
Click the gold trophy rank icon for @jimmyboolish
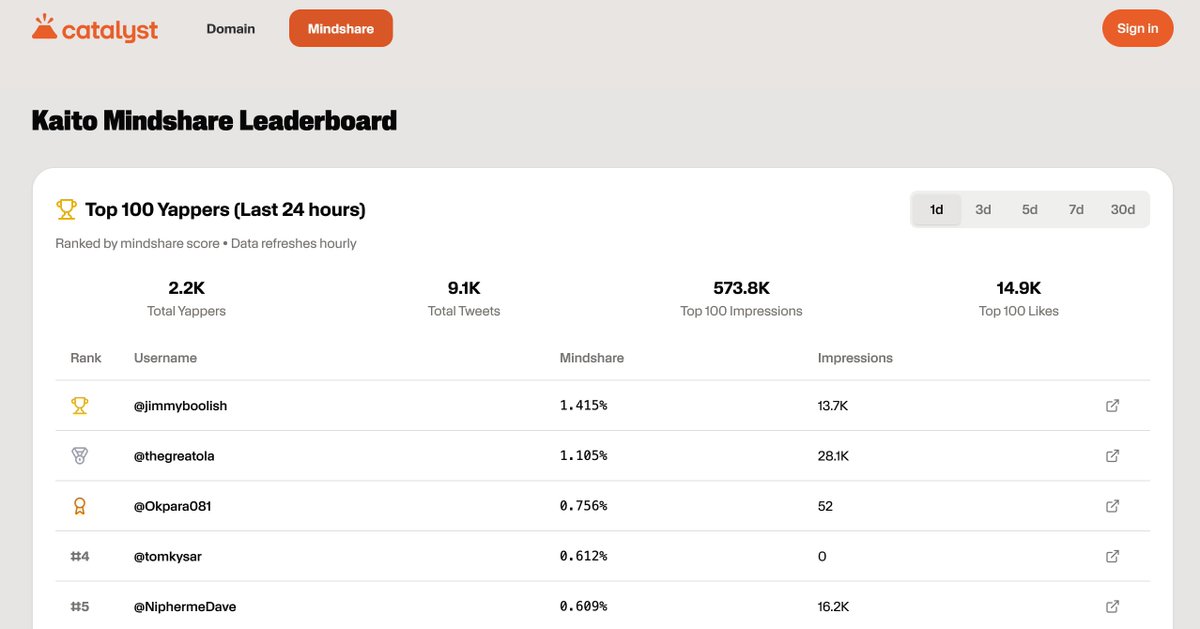(79, 405)
